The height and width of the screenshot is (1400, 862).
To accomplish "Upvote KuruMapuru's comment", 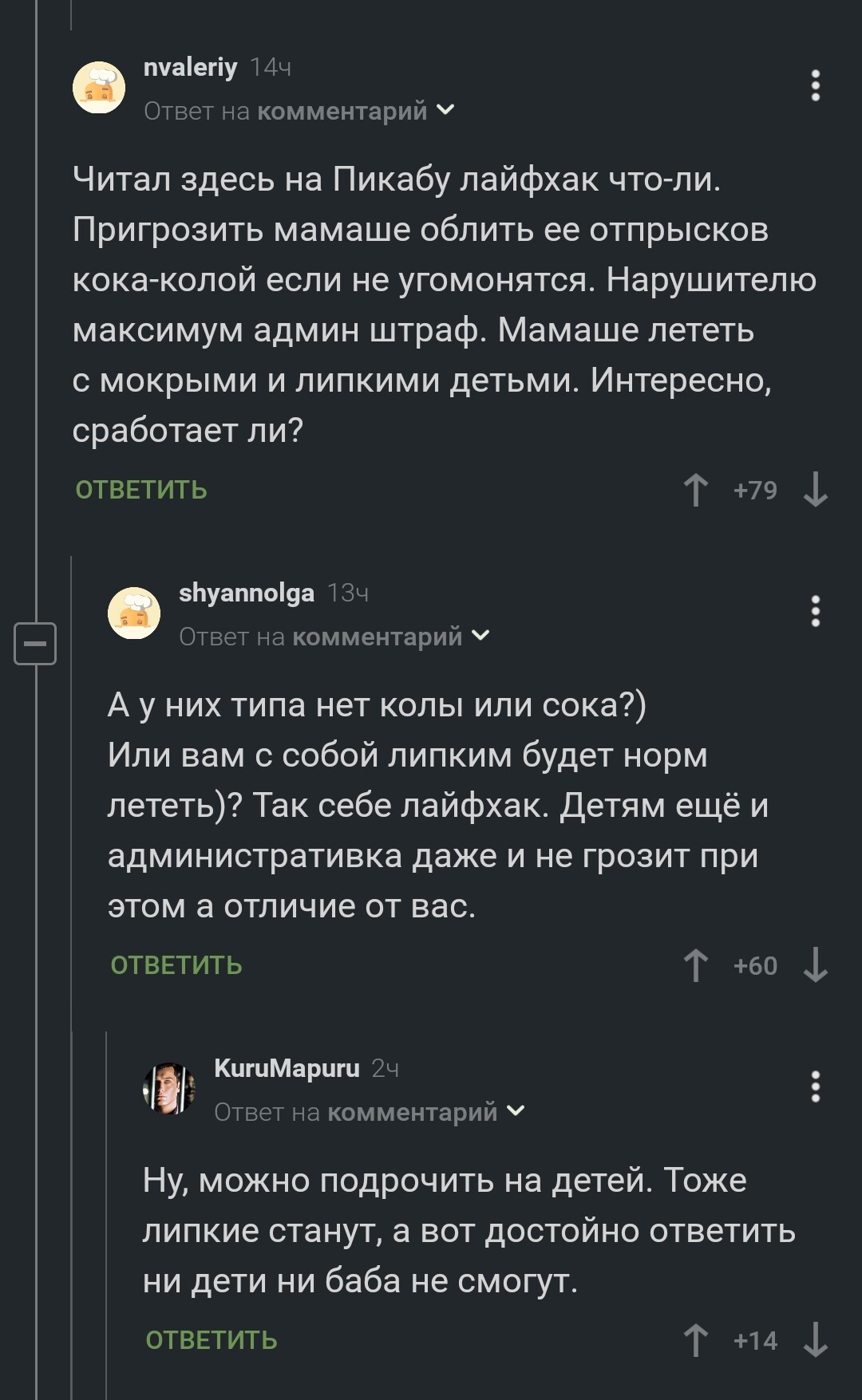I will pos(696,1340).
